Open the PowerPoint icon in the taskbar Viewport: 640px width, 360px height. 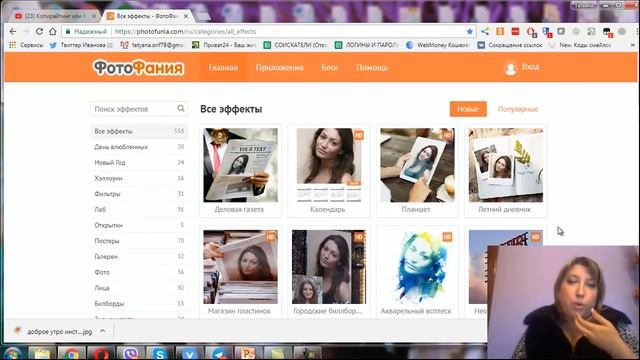click(248, 353)
